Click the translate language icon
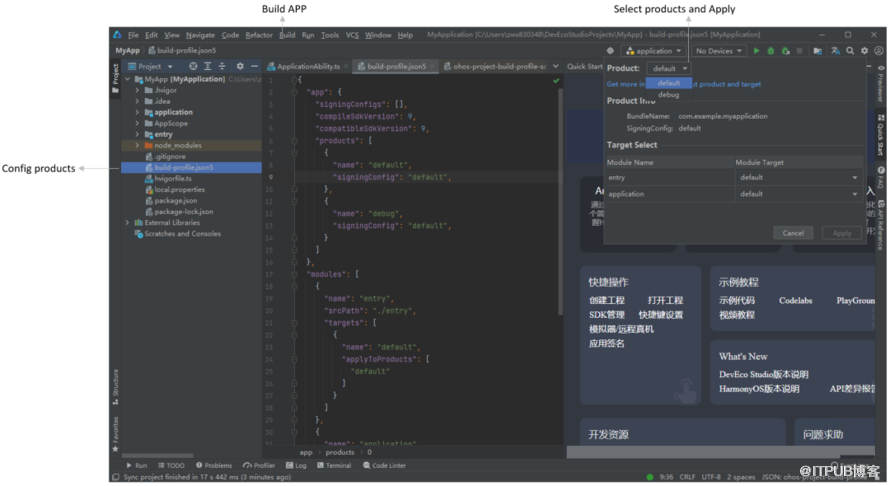890x486 pixels. pyautogui.click(x=835, y=51)
